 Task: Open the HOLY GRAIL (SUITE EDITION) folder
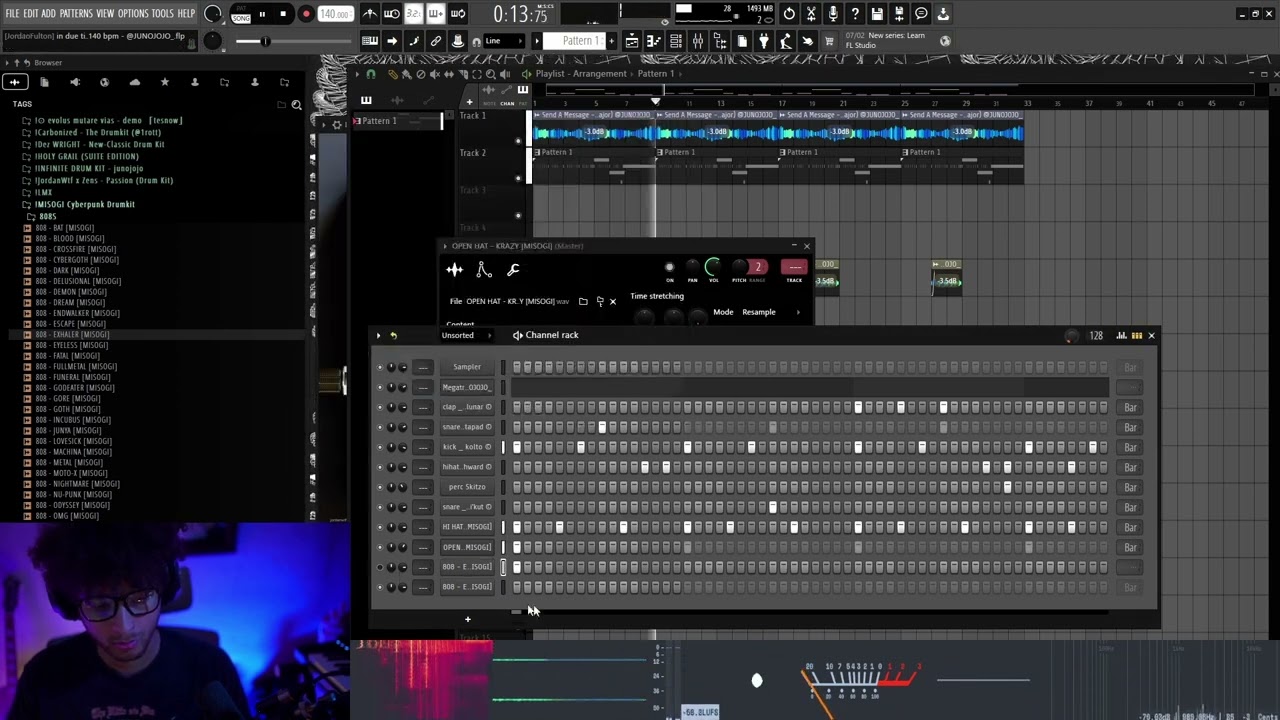tap(87, 156)
